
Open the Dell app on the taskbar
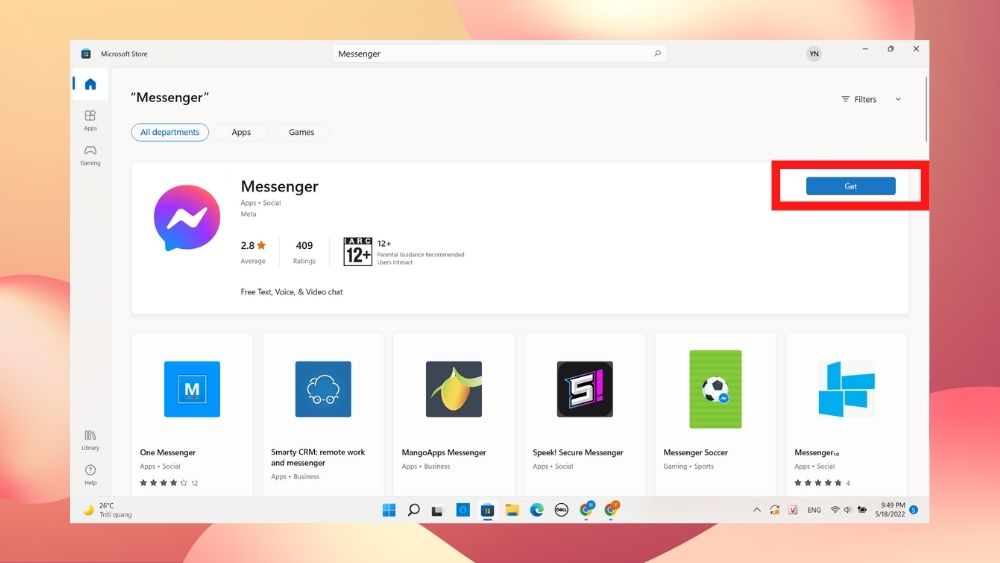click(x=561, y=509)
